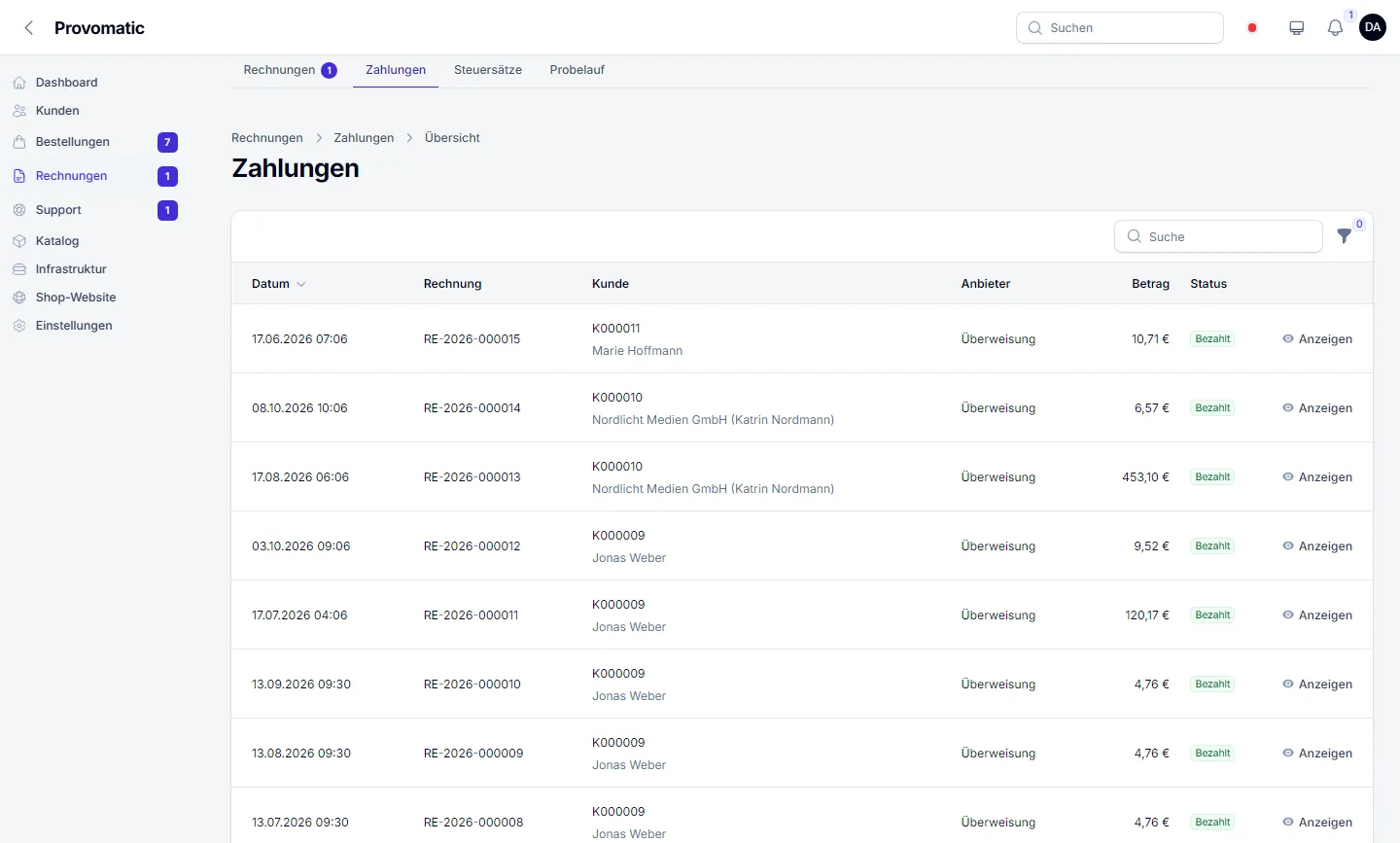Screen dimensions: 1400x843
Task: Open the DA user avatar menu
Action: (x=1373, y=27)
